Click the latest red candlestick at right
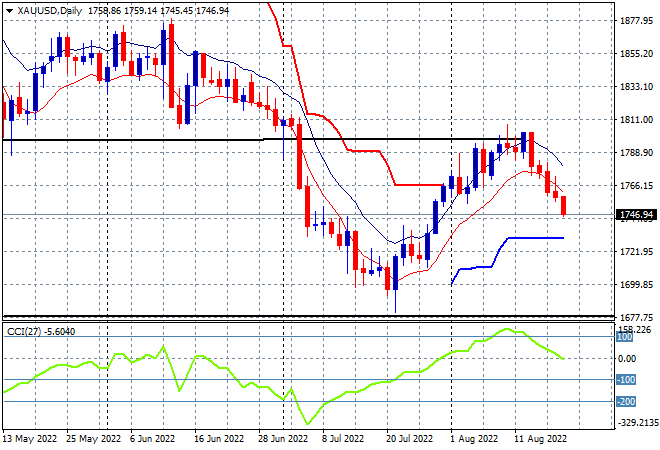Image resolution: width=660 pixels, height=450 pixels. [564, 206]
